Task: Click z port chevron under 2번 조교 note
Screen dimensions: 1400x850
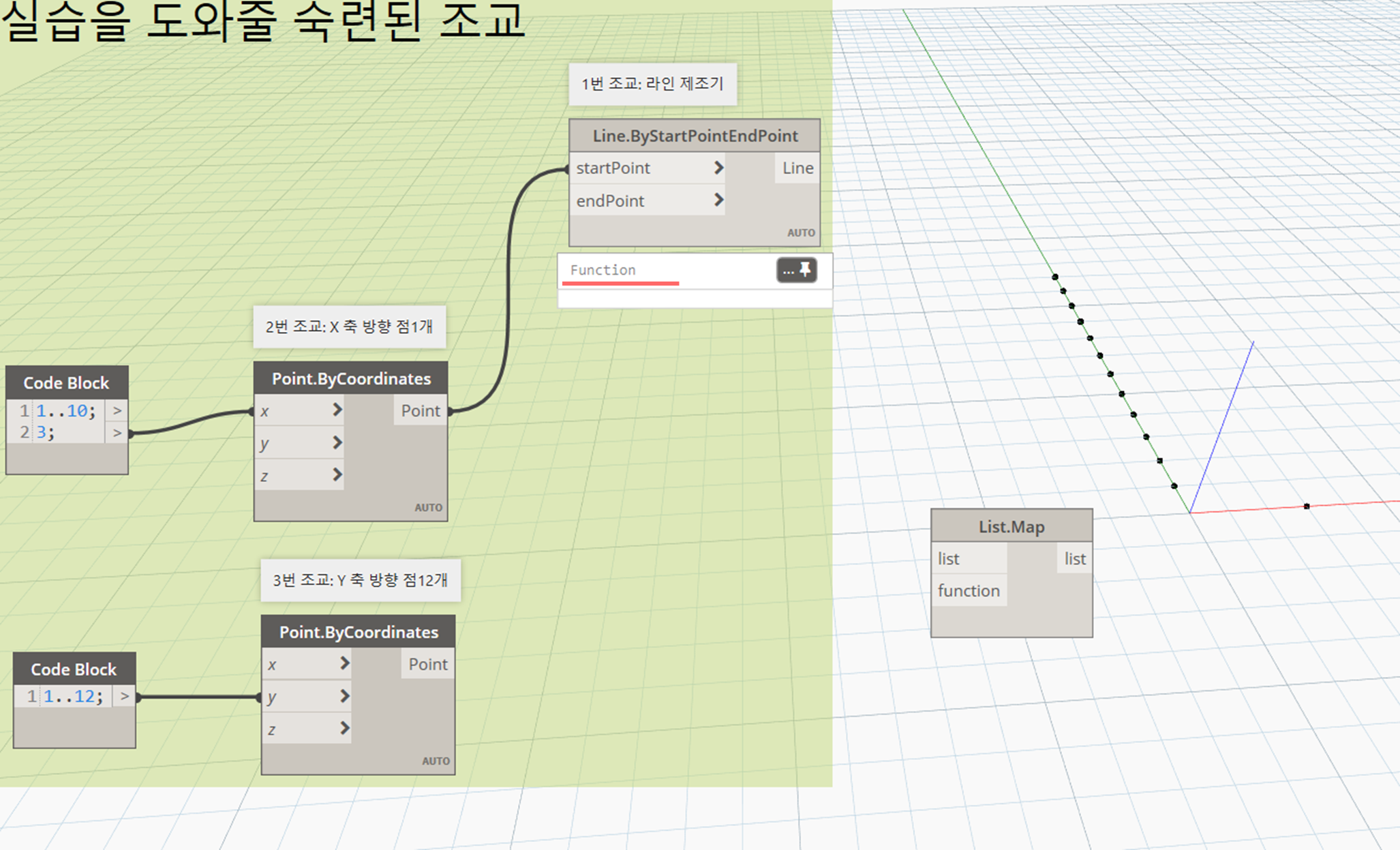Action: coord(337,474)
